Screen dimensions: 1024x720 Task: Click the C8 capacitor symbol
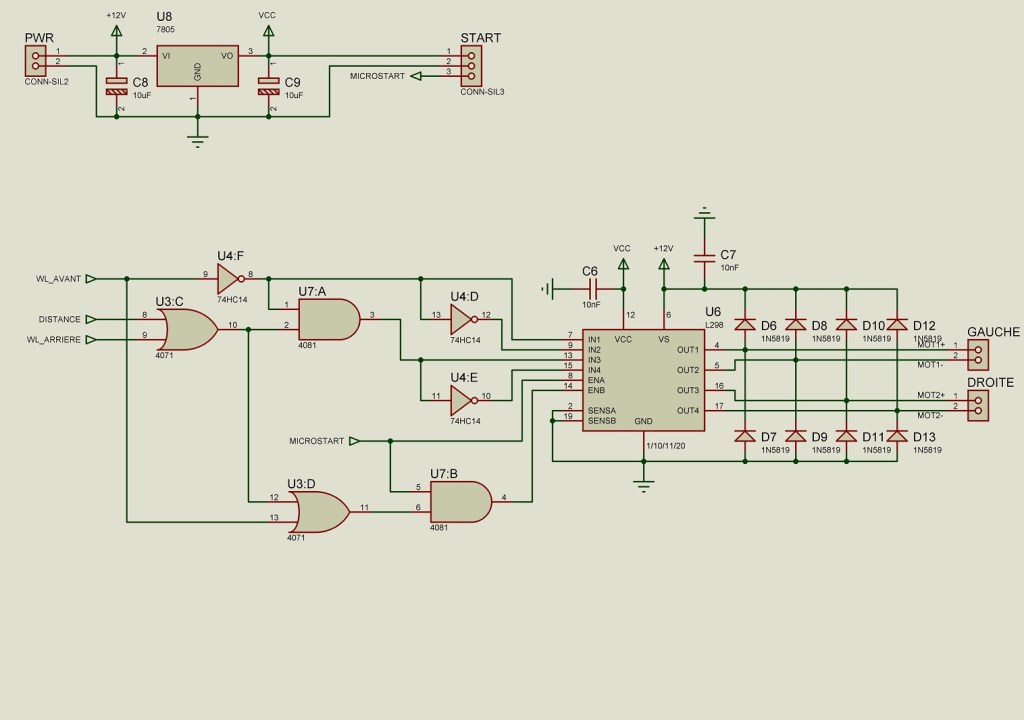[117, 86]
